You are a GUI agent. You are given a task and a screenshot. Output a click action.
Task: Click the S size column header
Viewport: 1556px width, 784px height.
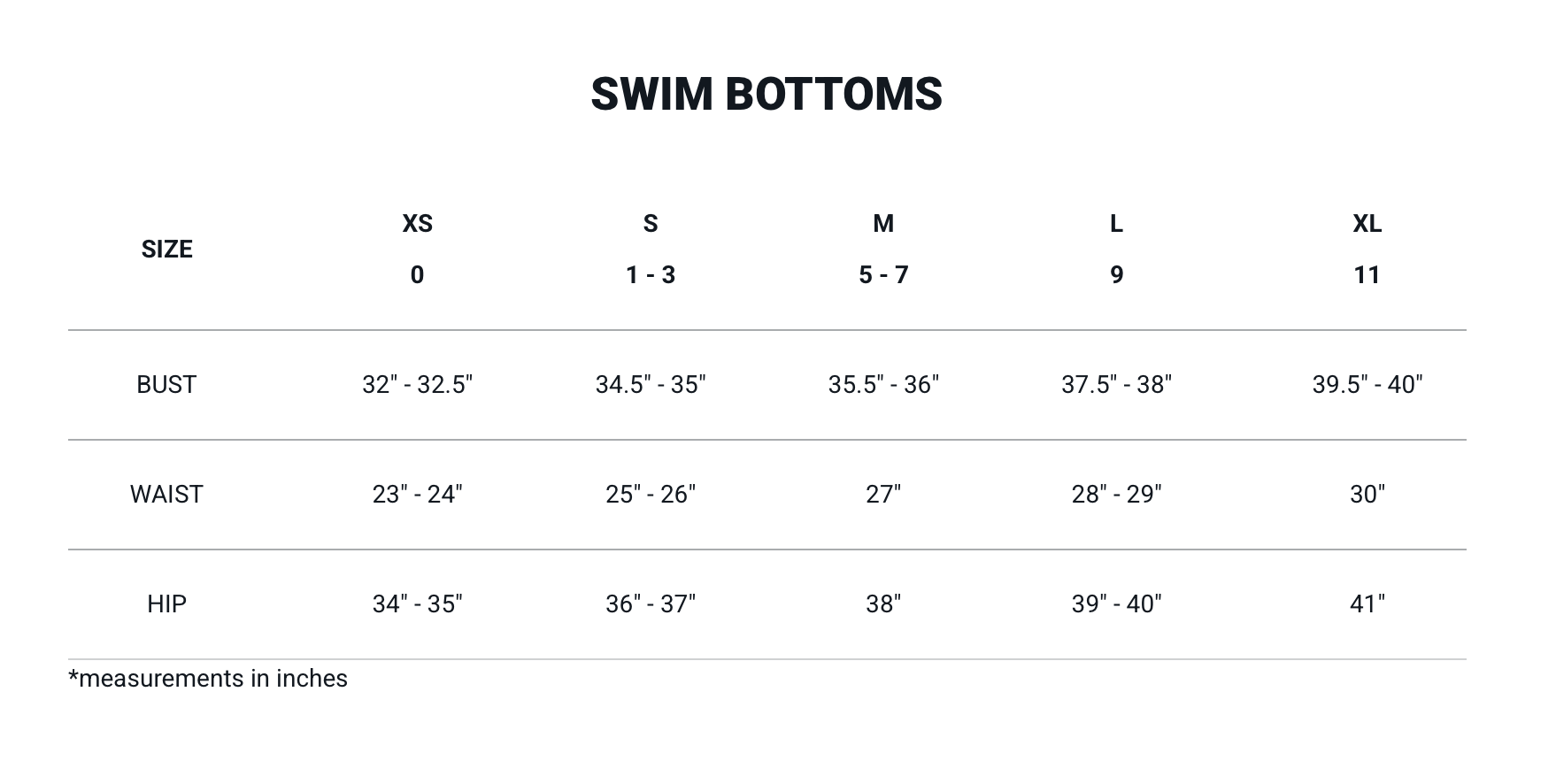coord(651,224)
